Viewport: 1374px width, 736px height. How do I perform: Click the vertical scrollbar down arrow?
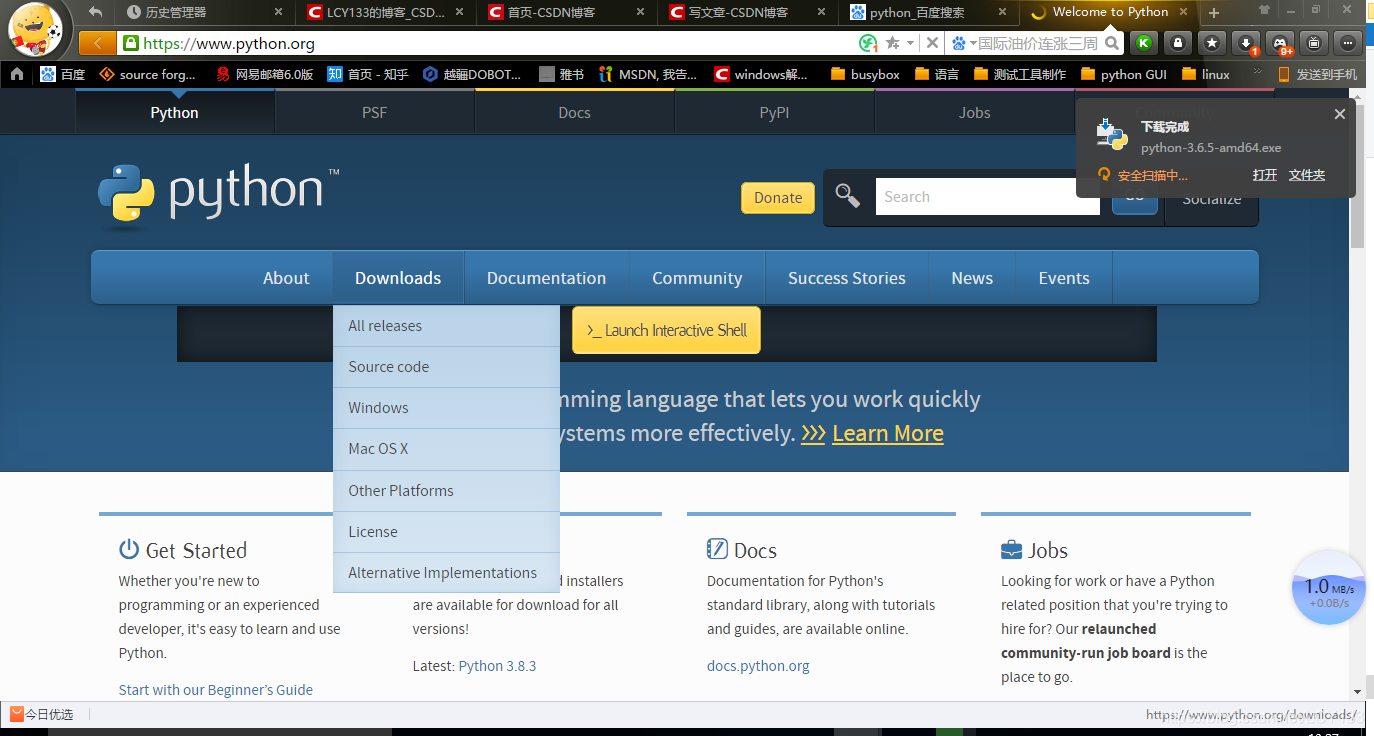point(1357,691)
